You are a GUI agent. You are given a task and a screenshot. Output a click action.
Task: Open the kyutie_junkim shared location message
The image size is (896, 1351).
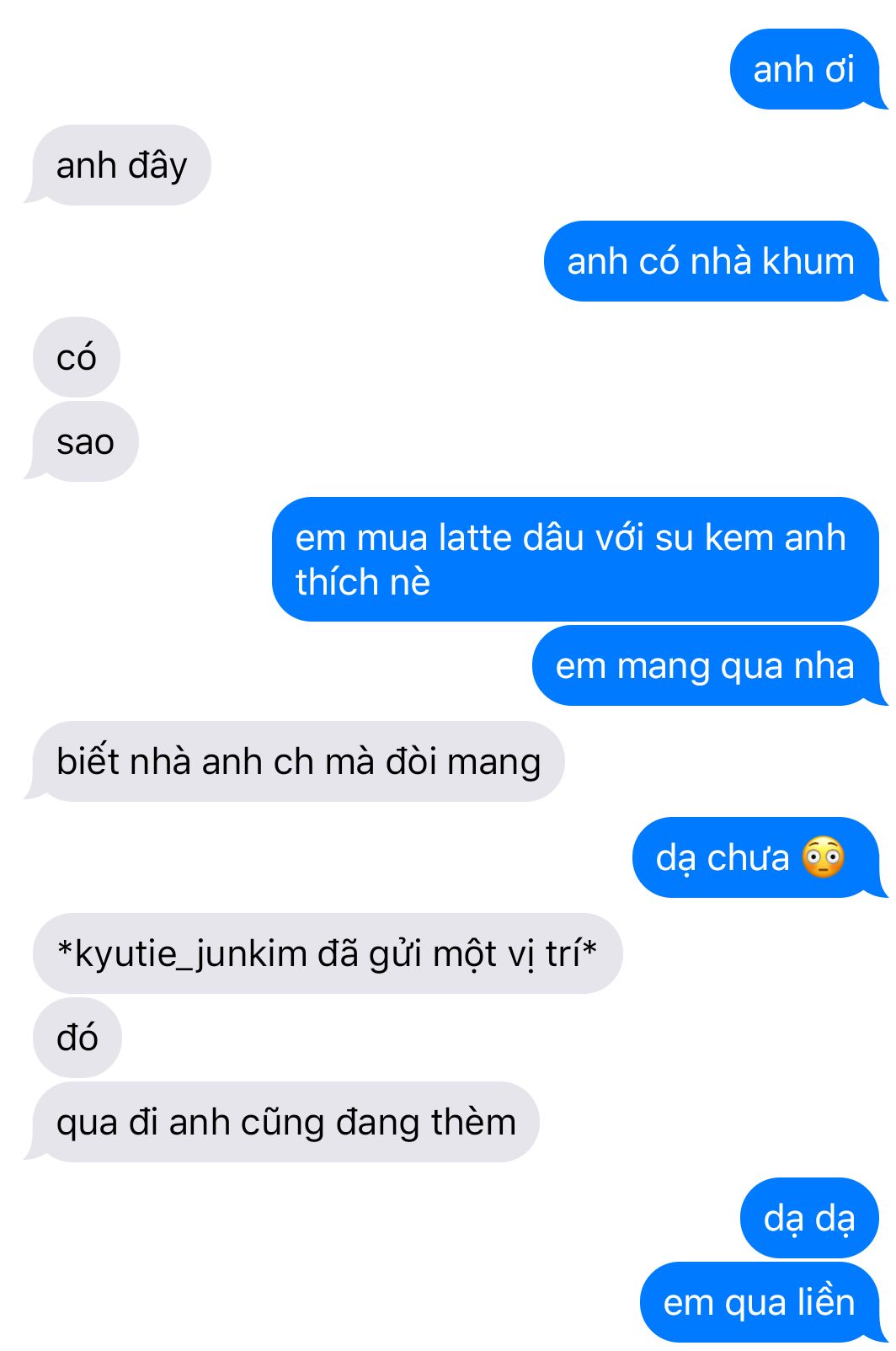(328, 953)
